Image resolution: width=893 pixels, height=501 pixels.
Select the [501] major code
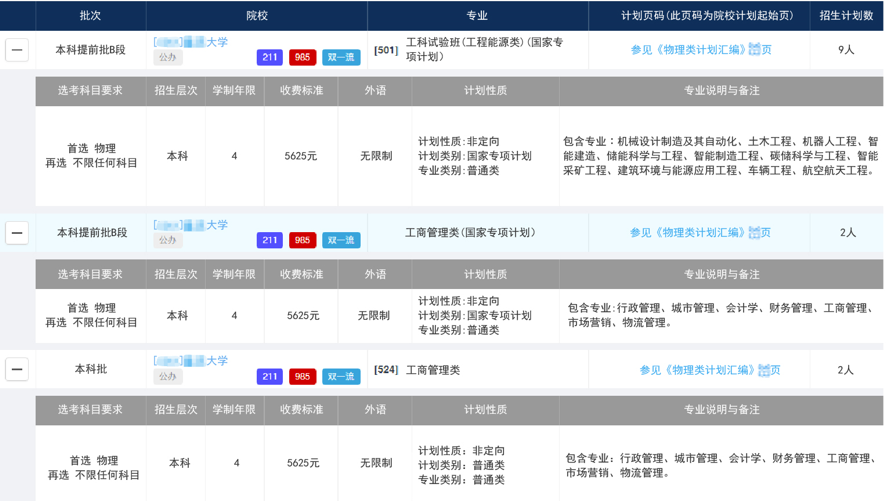386,50
